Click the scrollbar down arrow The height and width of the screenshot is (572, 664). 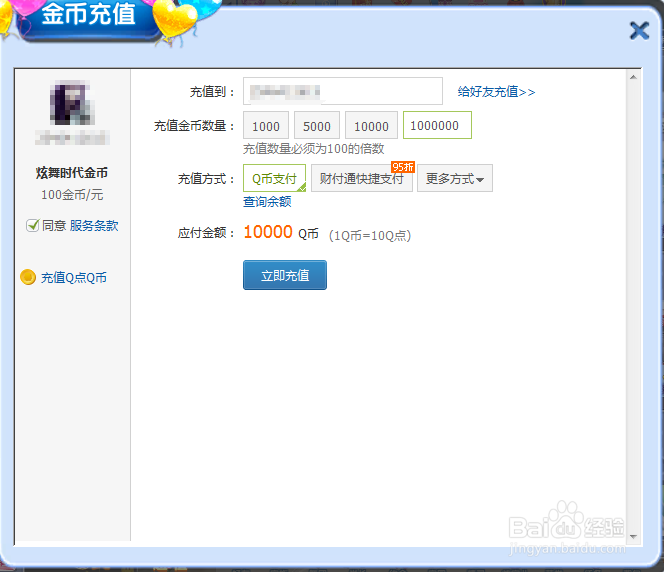pos(634,536)
